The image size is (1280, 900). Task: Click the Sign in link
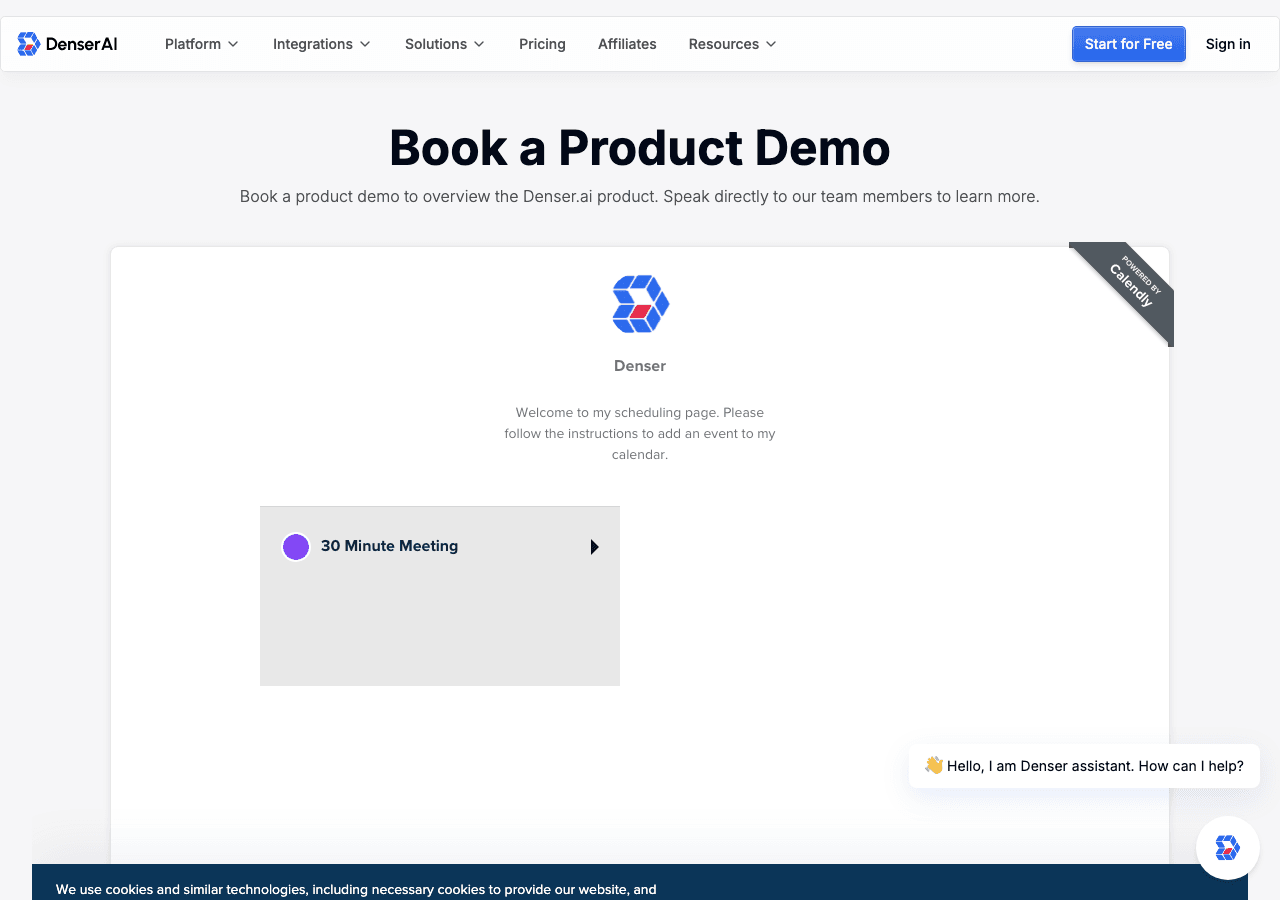[x=1228, y=44]
